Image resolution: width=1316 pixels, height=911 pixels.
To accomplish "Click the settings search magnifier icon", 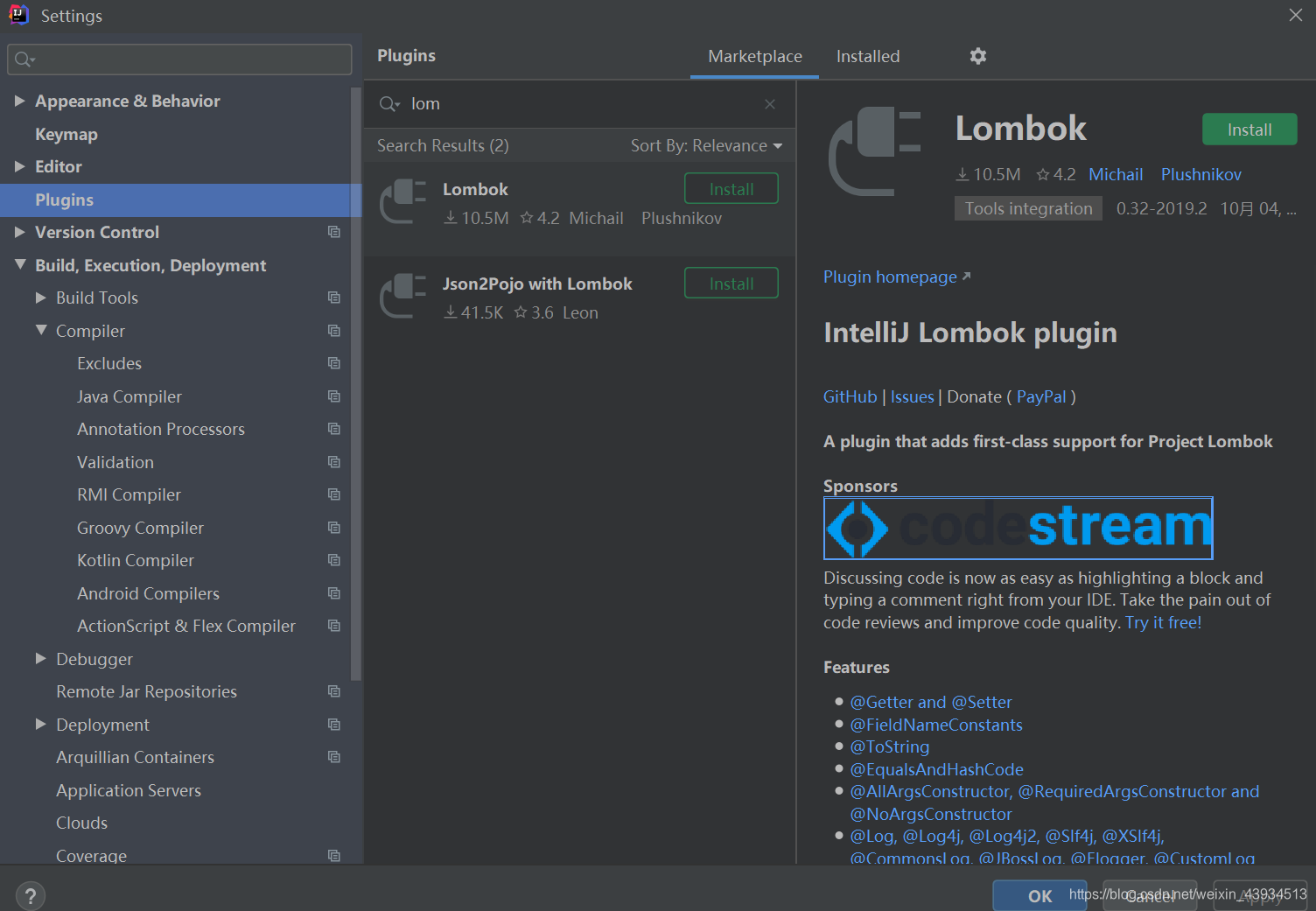I will tap(24, 60).
